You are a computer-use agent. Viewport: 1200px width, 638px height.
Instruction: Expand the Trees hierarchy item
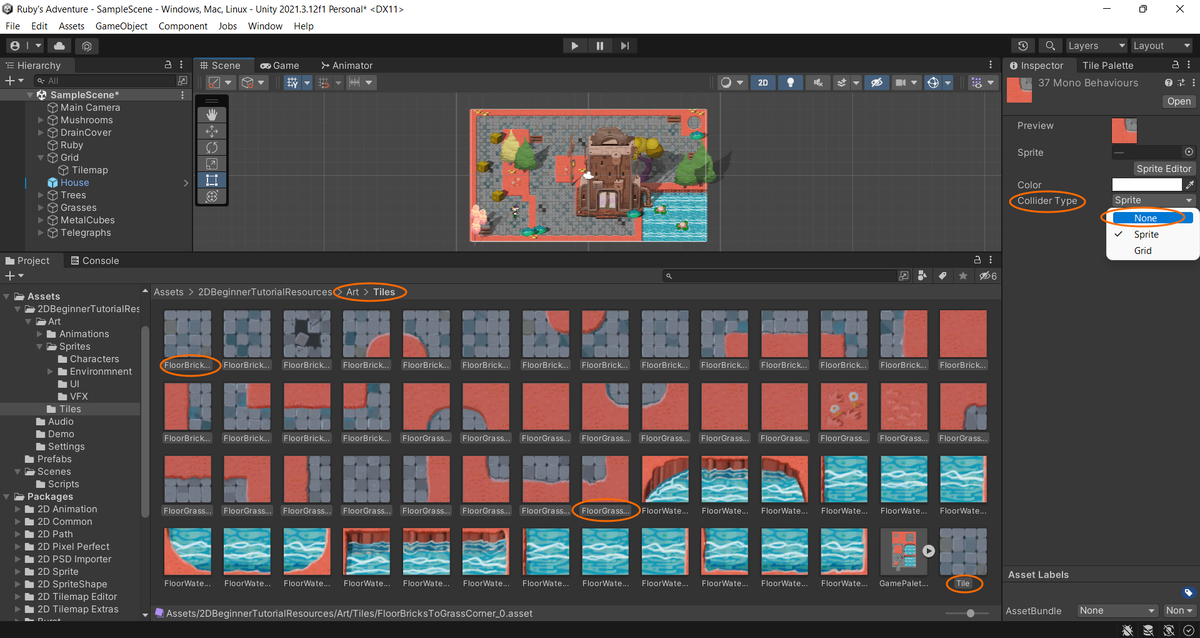[41, 195]
